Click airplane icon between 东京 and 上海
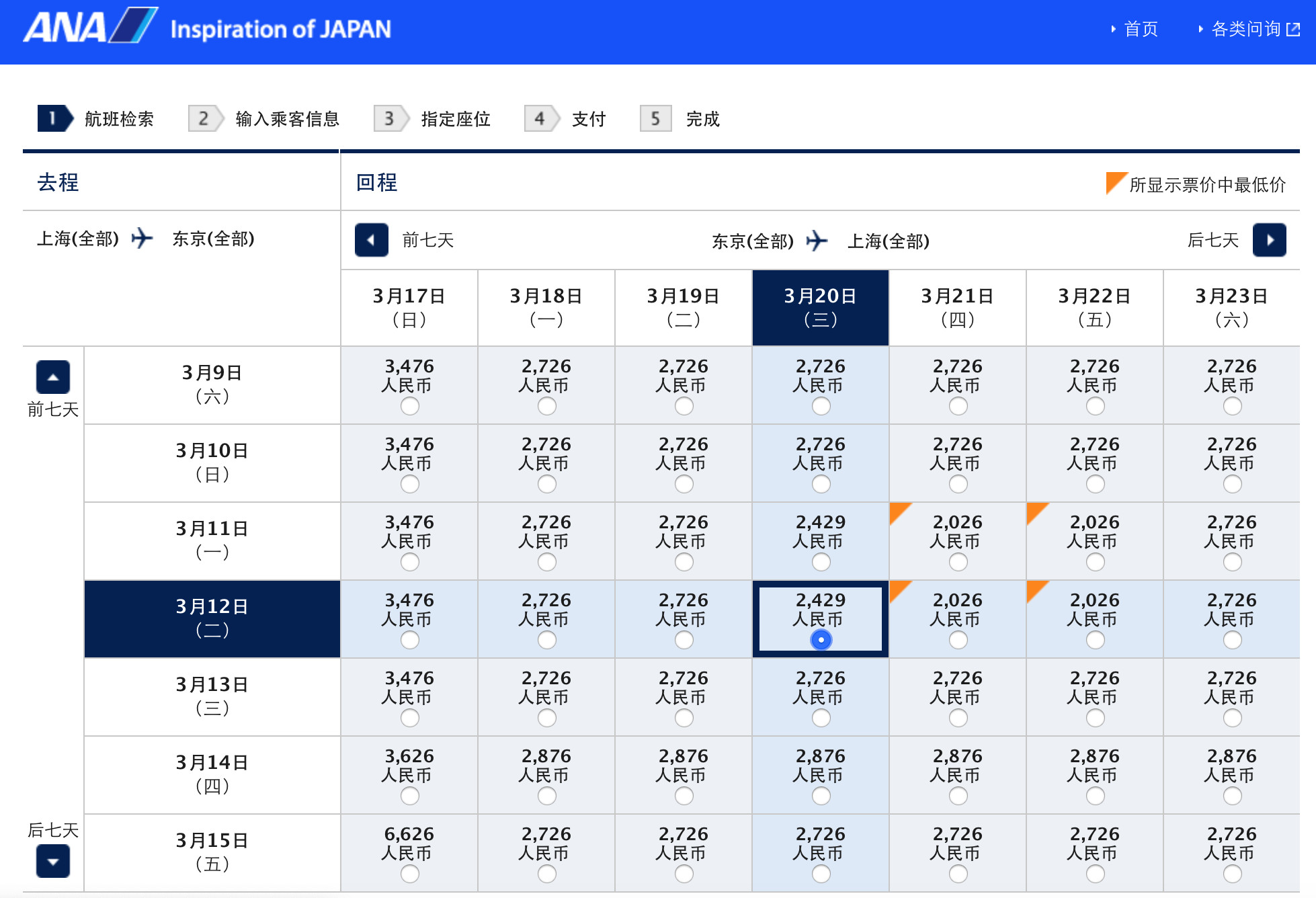 pos(817,241)
